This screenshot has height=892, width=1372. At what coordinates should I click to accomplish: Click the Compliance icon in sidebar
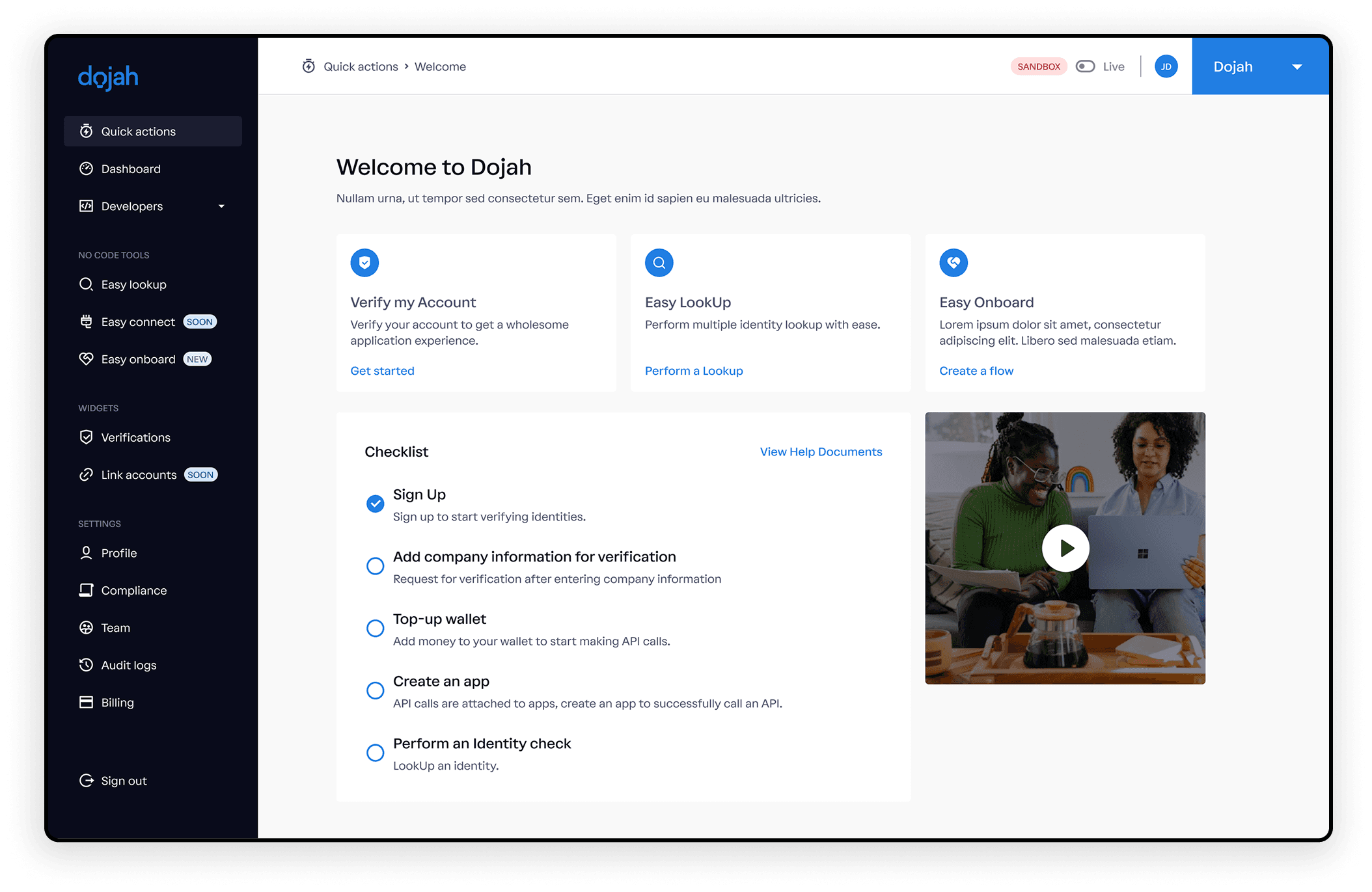point(86,590)
